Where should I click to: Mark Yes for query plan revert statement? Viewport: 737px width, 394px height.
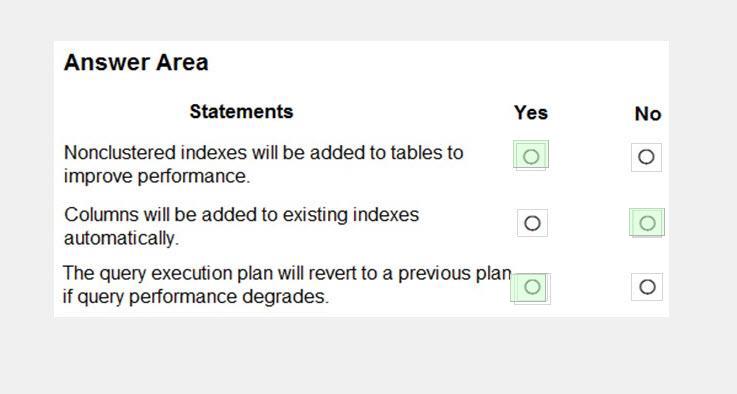532,287
